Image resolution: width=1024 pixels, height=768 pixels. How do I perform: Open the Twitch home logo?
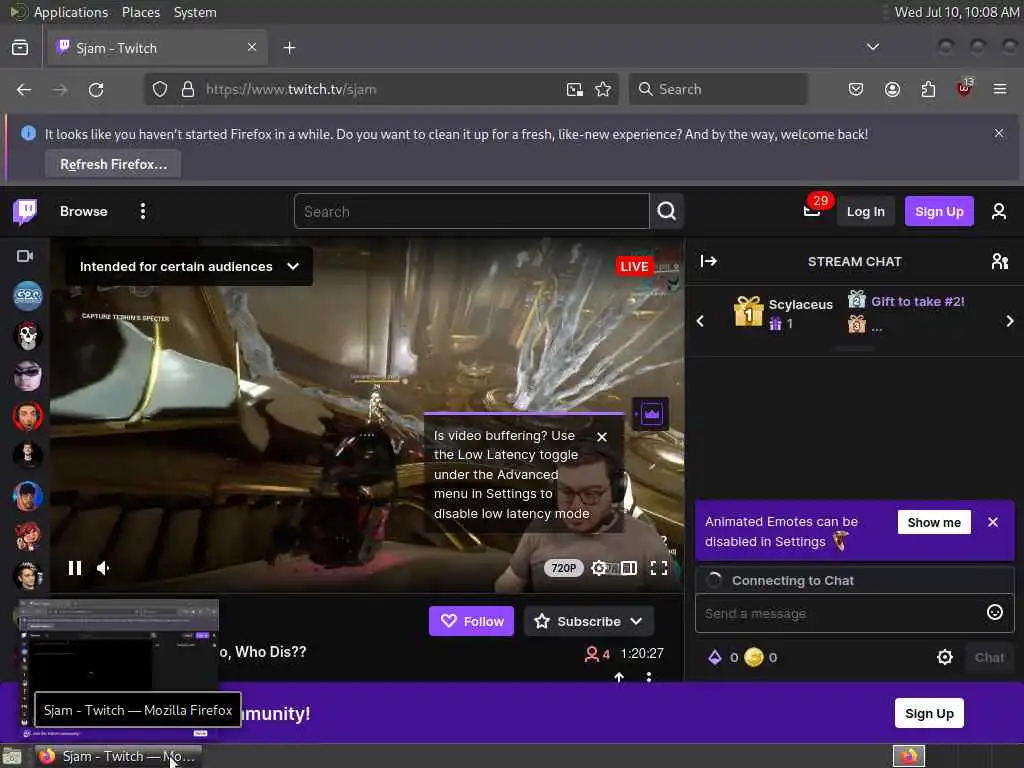pos(25,212)
